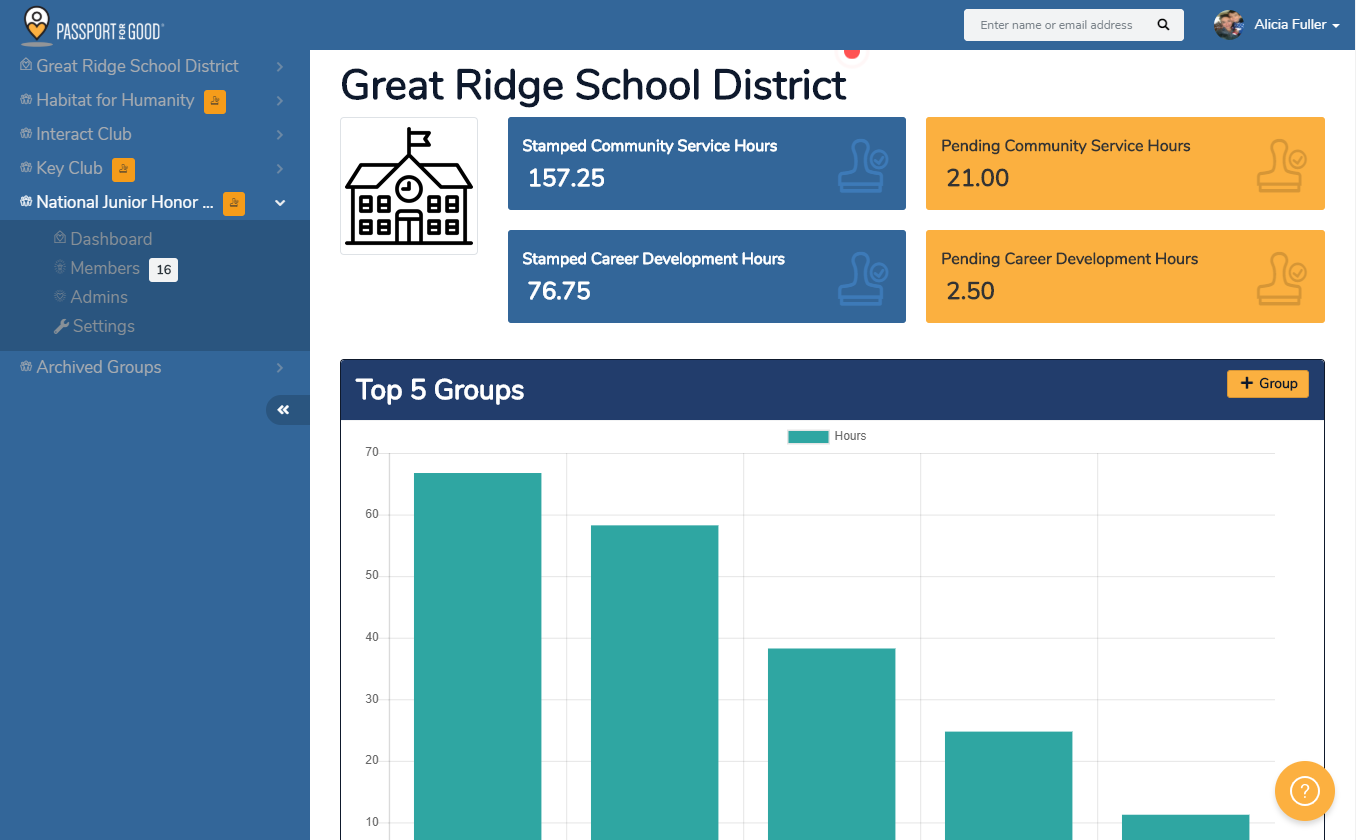This screenshot has width=1356, height=840.
Task: Click the school building image
Action: [x=409, y=186]
